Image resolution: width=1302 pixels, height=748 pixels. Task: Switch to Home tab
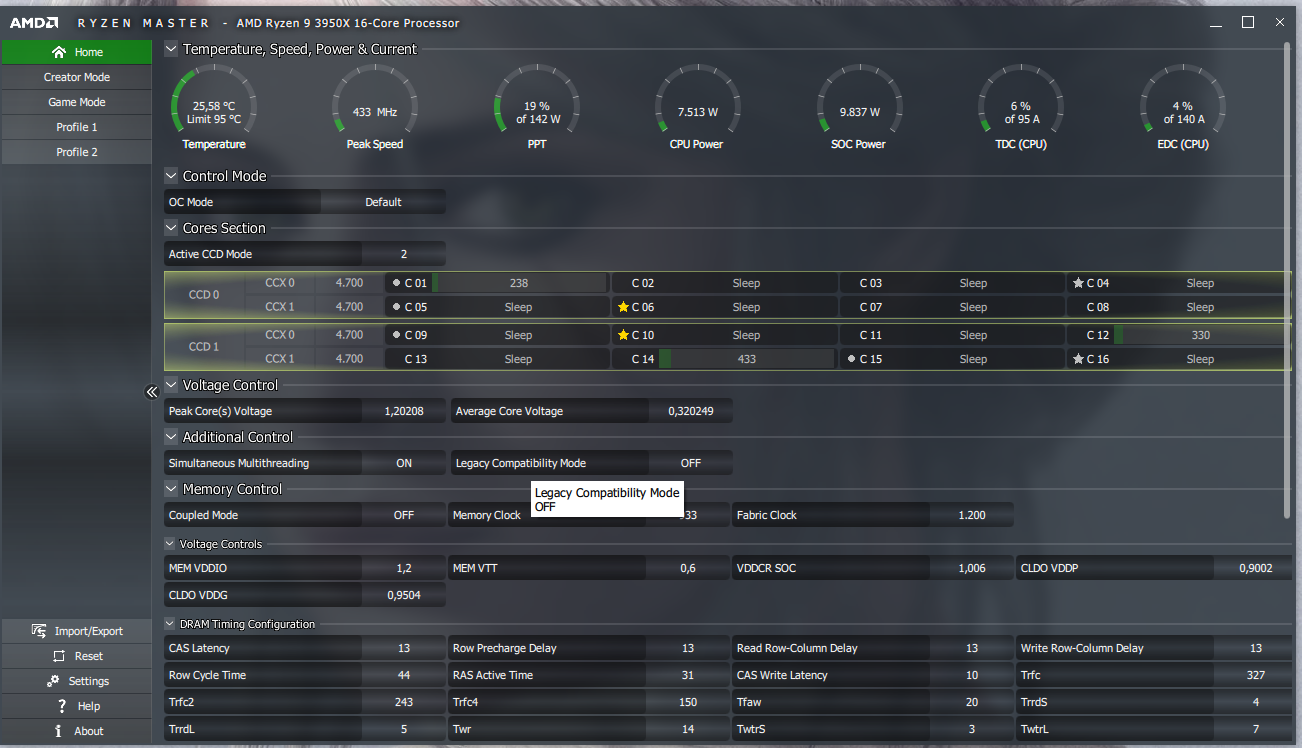pyautogui.click(x=77, y=52)
